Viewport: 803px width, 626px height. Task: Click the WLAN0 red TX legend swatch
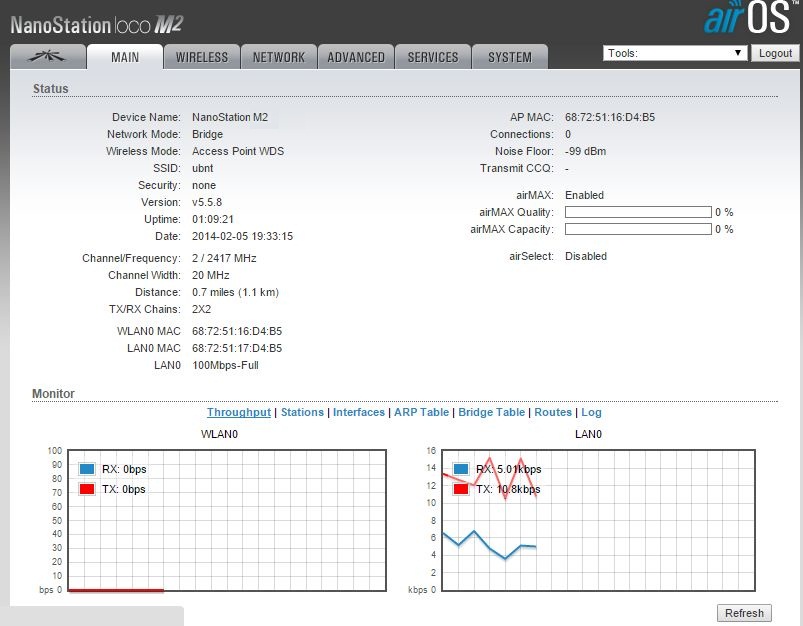coord(86,489)
